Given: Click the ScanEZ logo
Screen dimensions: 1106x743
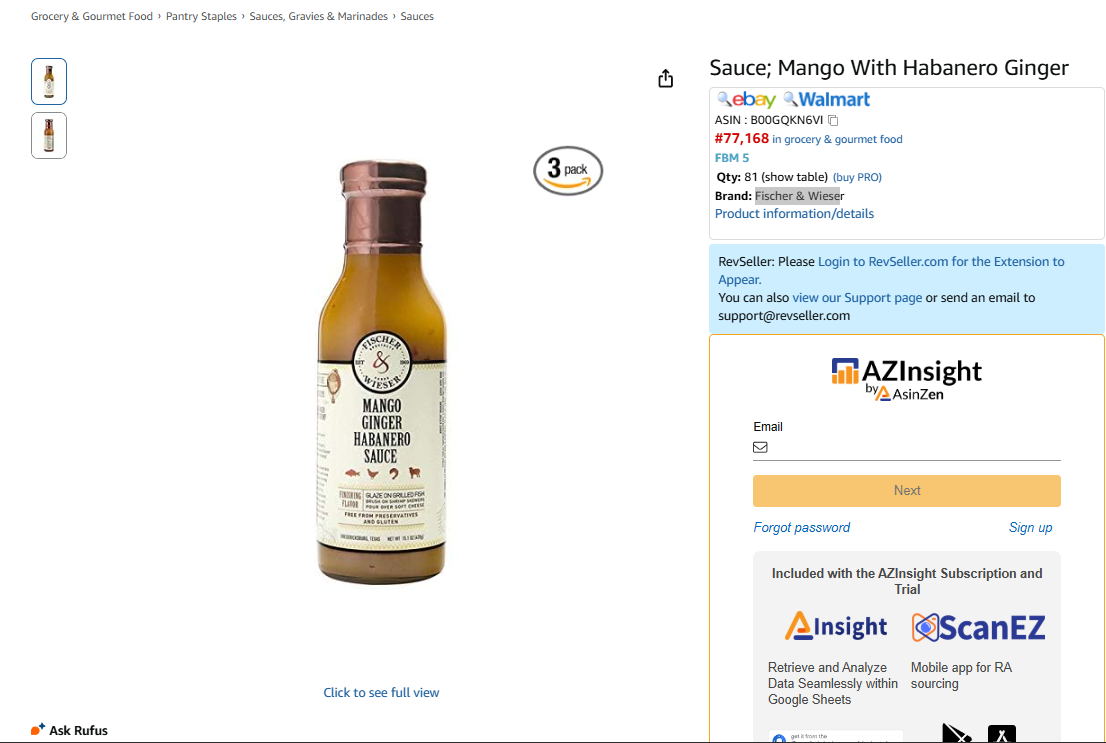Looking at the screenshot, I should click(x=978, y=627).
